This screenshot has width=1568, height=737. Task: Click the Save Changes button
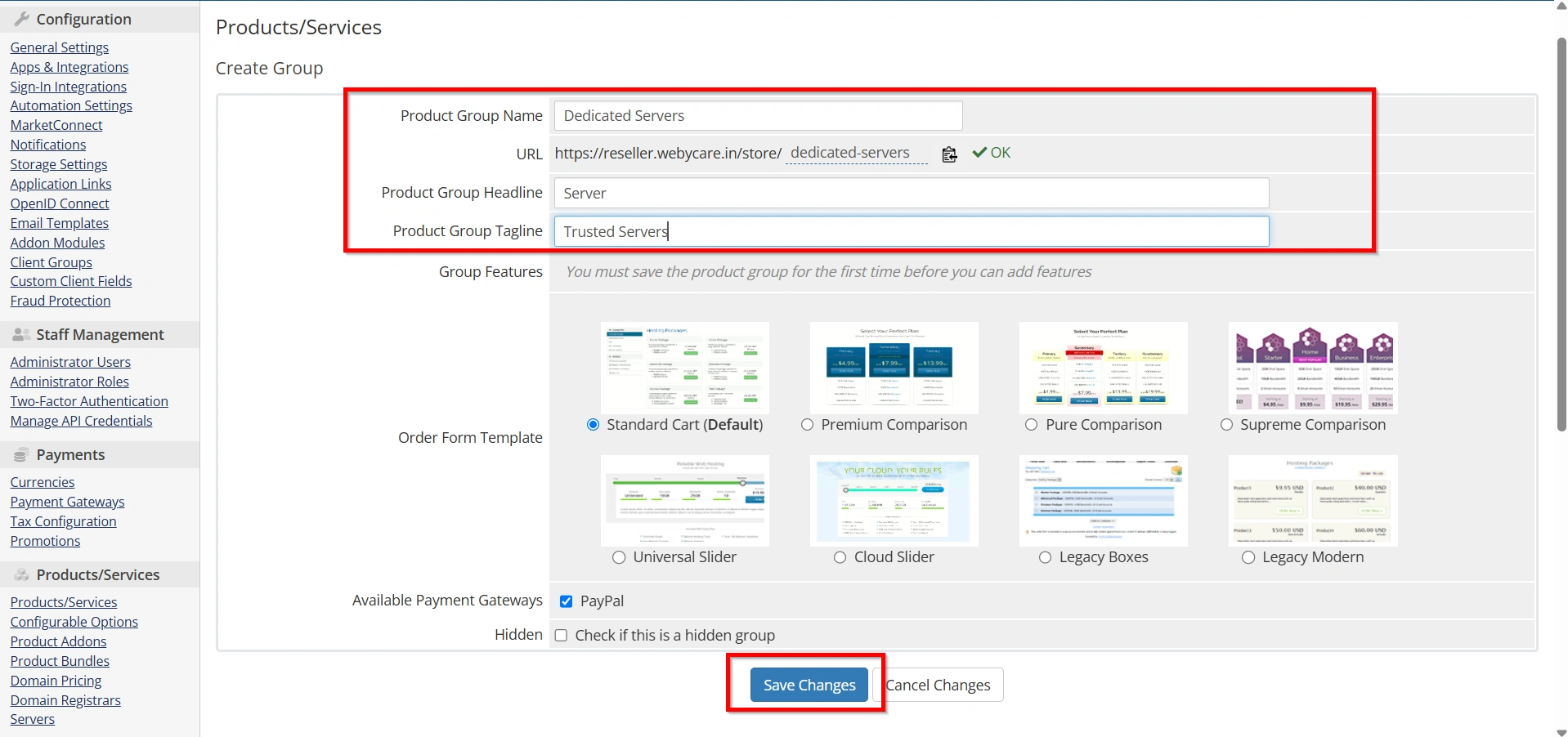(809, 685)
